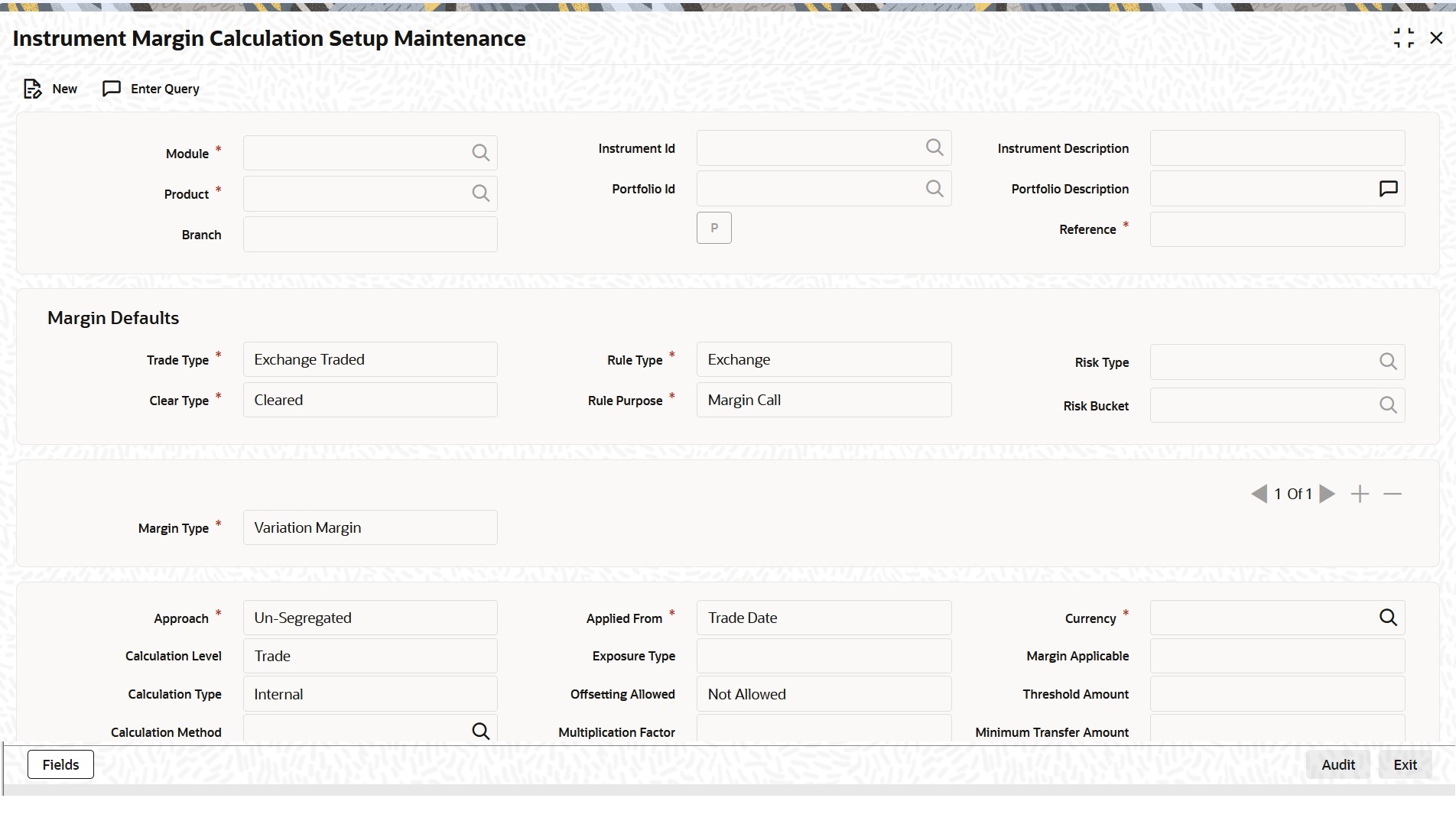Click the Margin Defaults section heading
Screen dimensions: 1456x824
click(x=113, y=318)
